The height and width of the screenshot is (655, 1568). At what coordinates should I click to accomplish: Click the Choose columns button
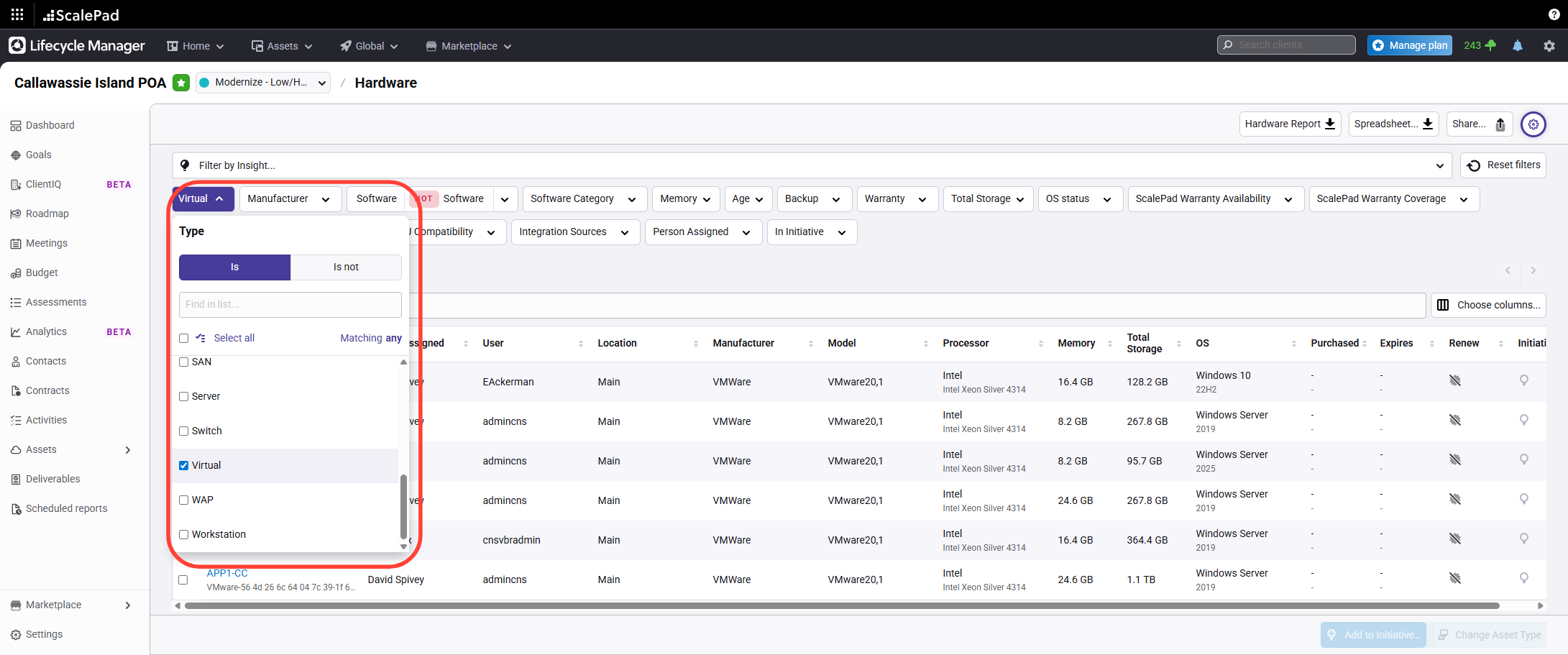[1489, 305]
